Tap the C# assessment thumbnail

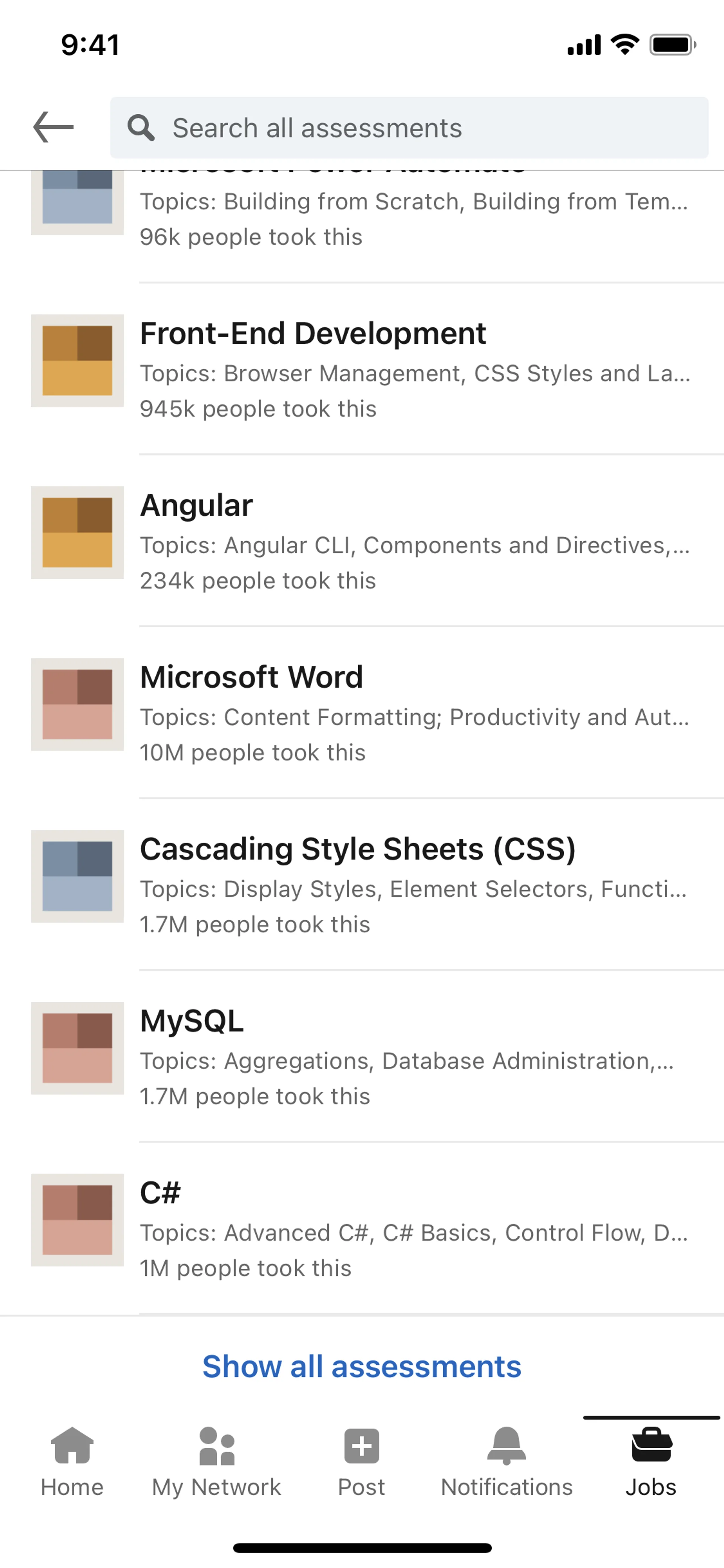tap(77, 1220)
